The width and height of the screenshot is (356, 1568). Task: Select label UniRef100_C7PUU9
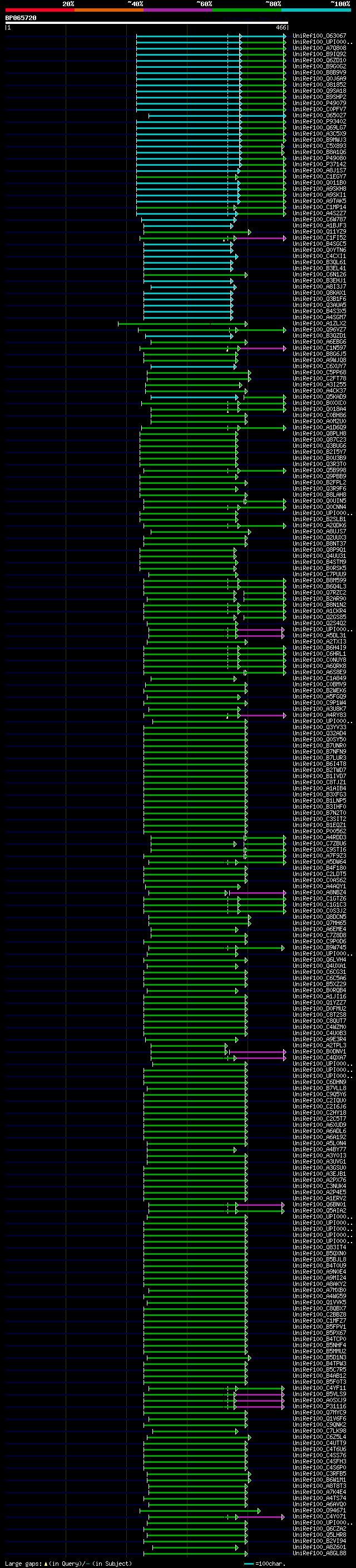[x=319, y=575]
